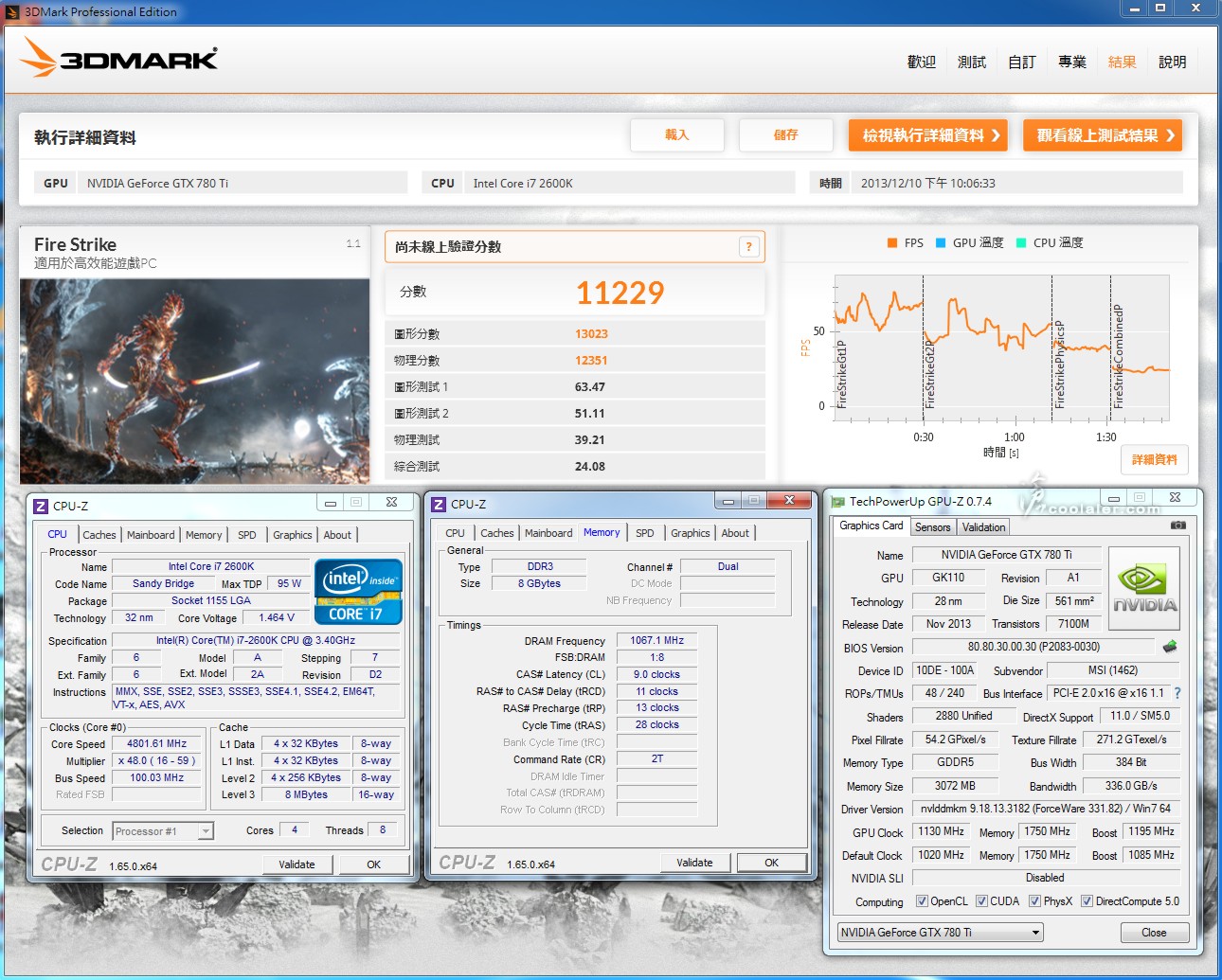The width and height of the screenshot is (1222, 980).
Task: Click the 載入 load button
Action: [677, 135]
